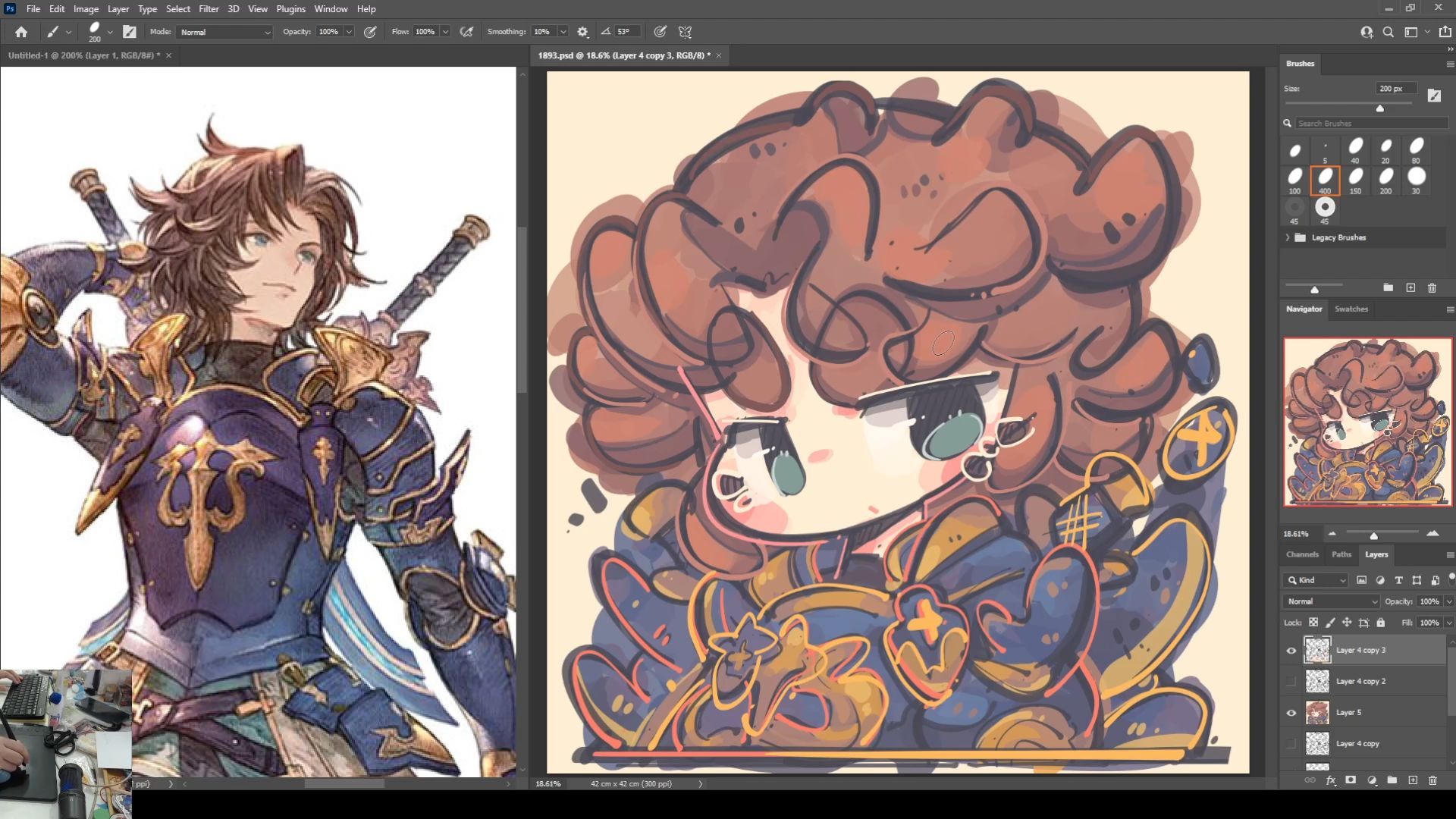Click brush size slider handle in Brushes panel
This screenshot has width=1456, height=819.
(x=1380, y=108)
